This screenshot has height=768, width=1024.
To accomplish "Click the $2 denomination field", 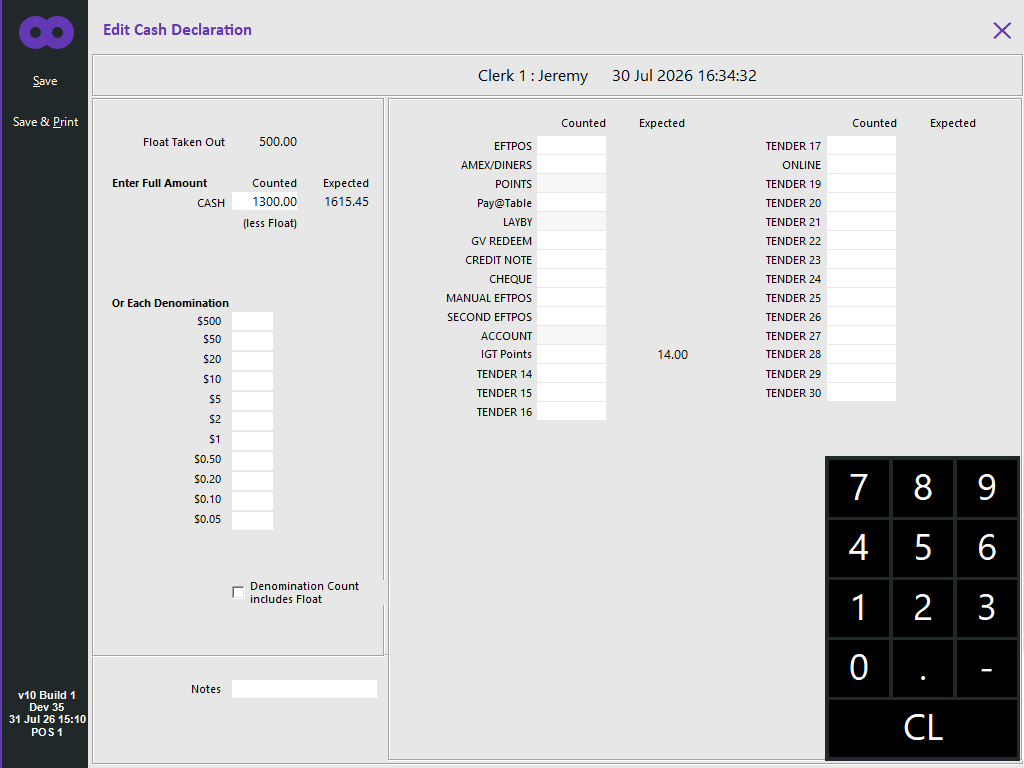I will 252,420.
